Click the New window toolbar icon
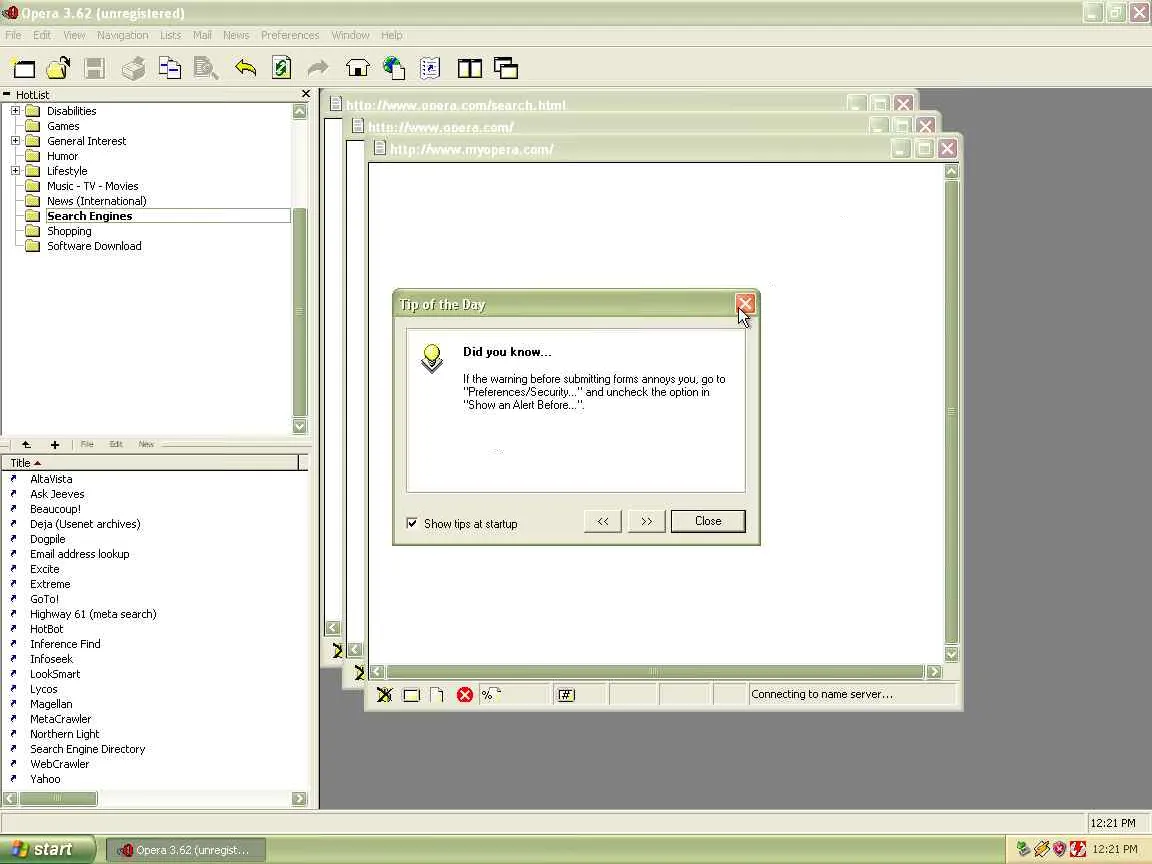This screenshot has width=1152, height=864. 23,68
